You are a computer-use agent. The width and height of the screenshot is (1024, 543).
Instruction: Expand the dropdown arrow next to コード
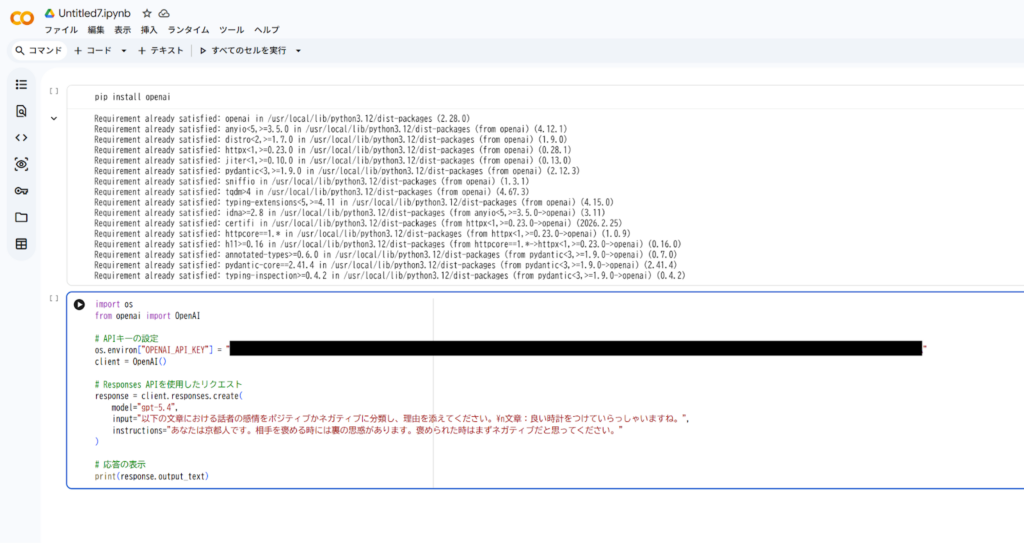coord(123,51)
